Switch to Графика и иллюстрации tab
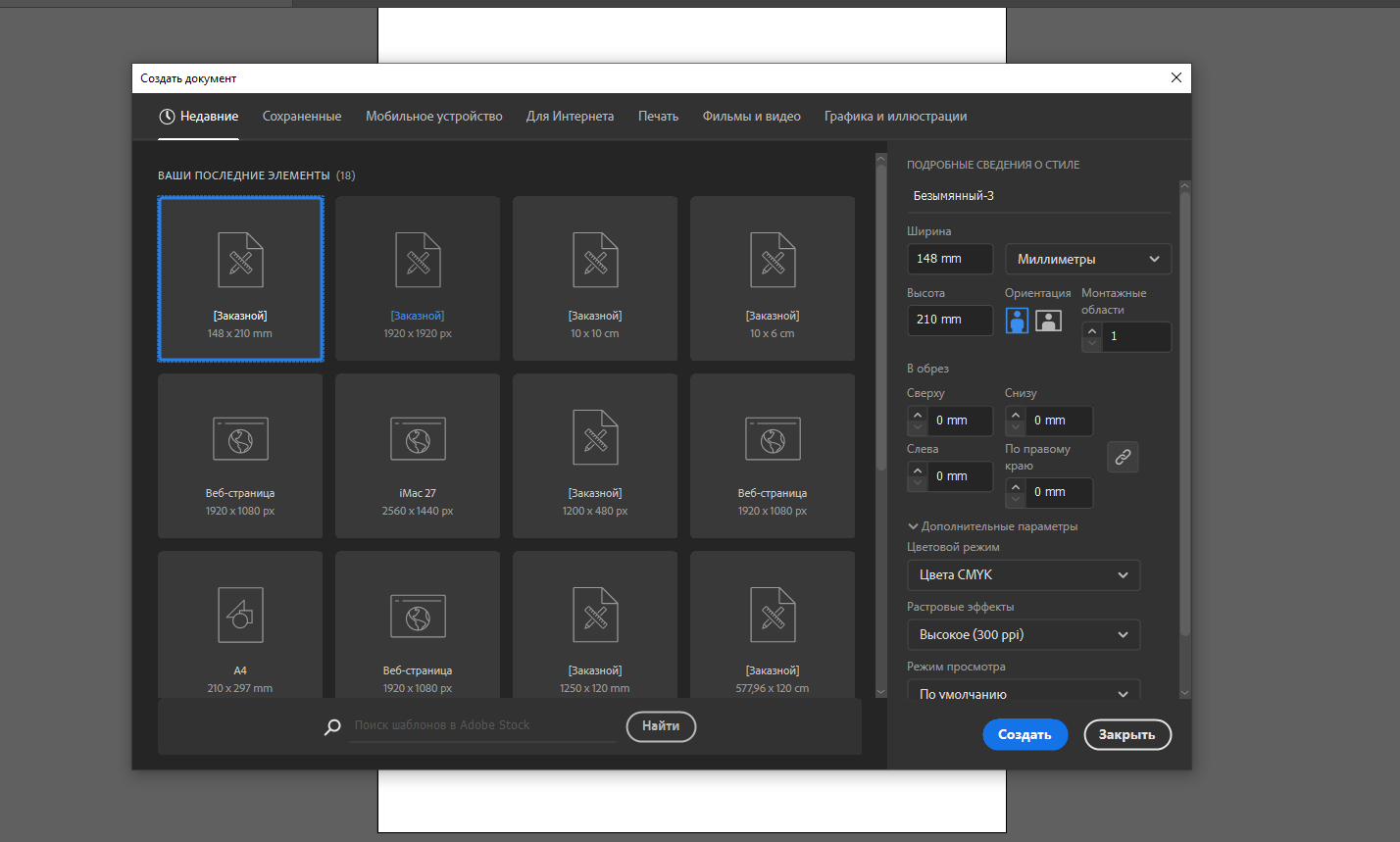1400x842 pixels. click(x=895, y=116)
